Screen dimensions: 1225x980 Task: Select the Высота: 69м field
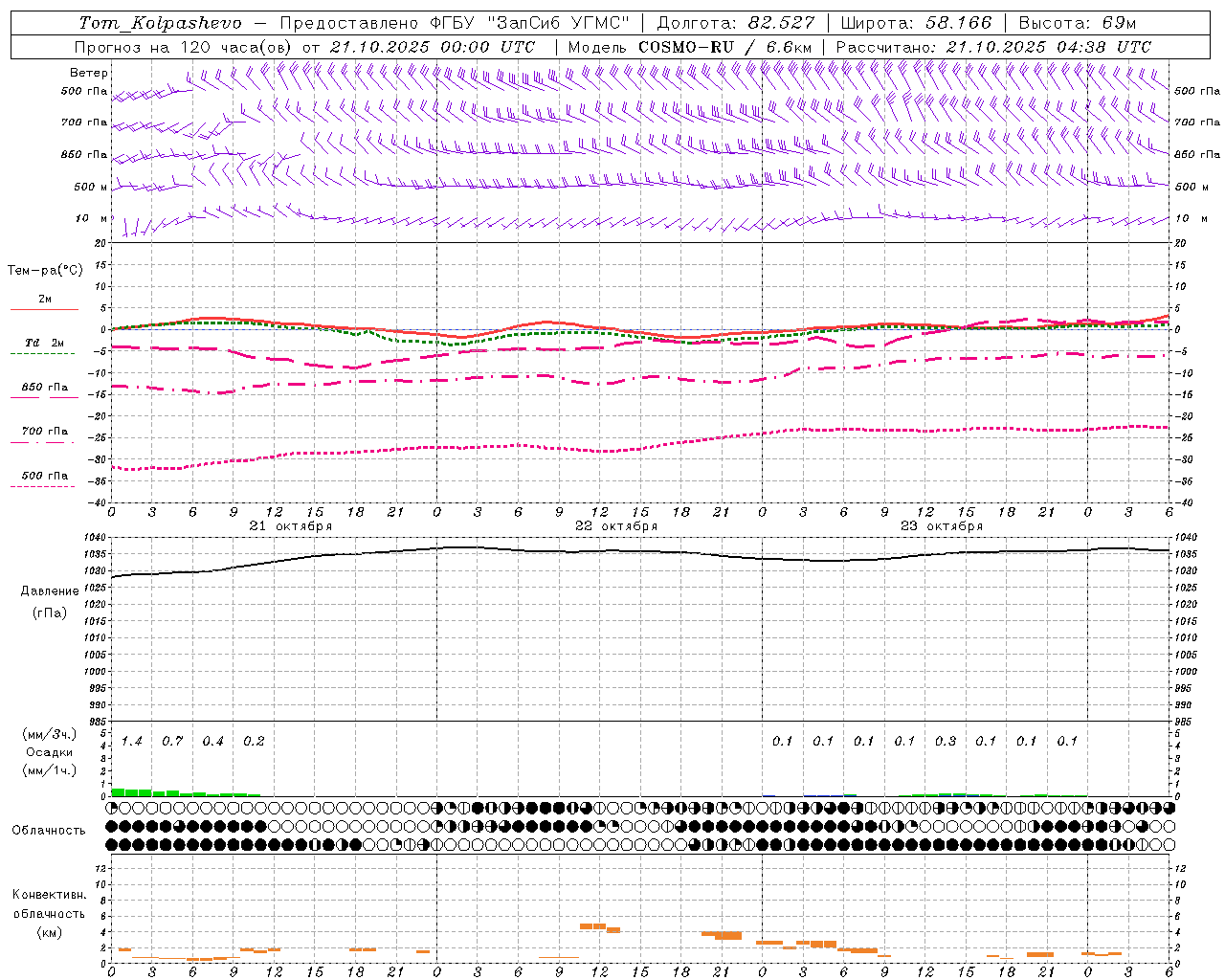point(1078,23)
